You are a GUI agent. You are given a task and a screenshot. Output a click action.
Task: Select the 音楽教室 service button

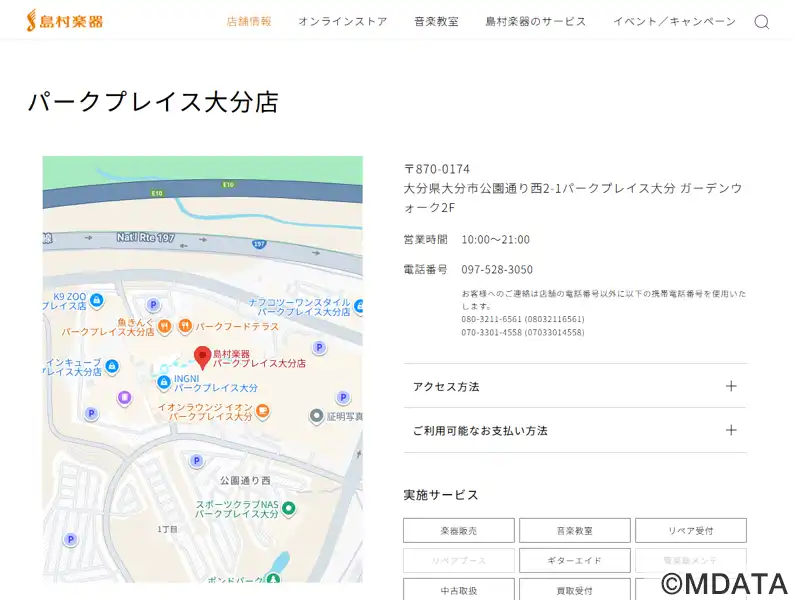[575, 531]
